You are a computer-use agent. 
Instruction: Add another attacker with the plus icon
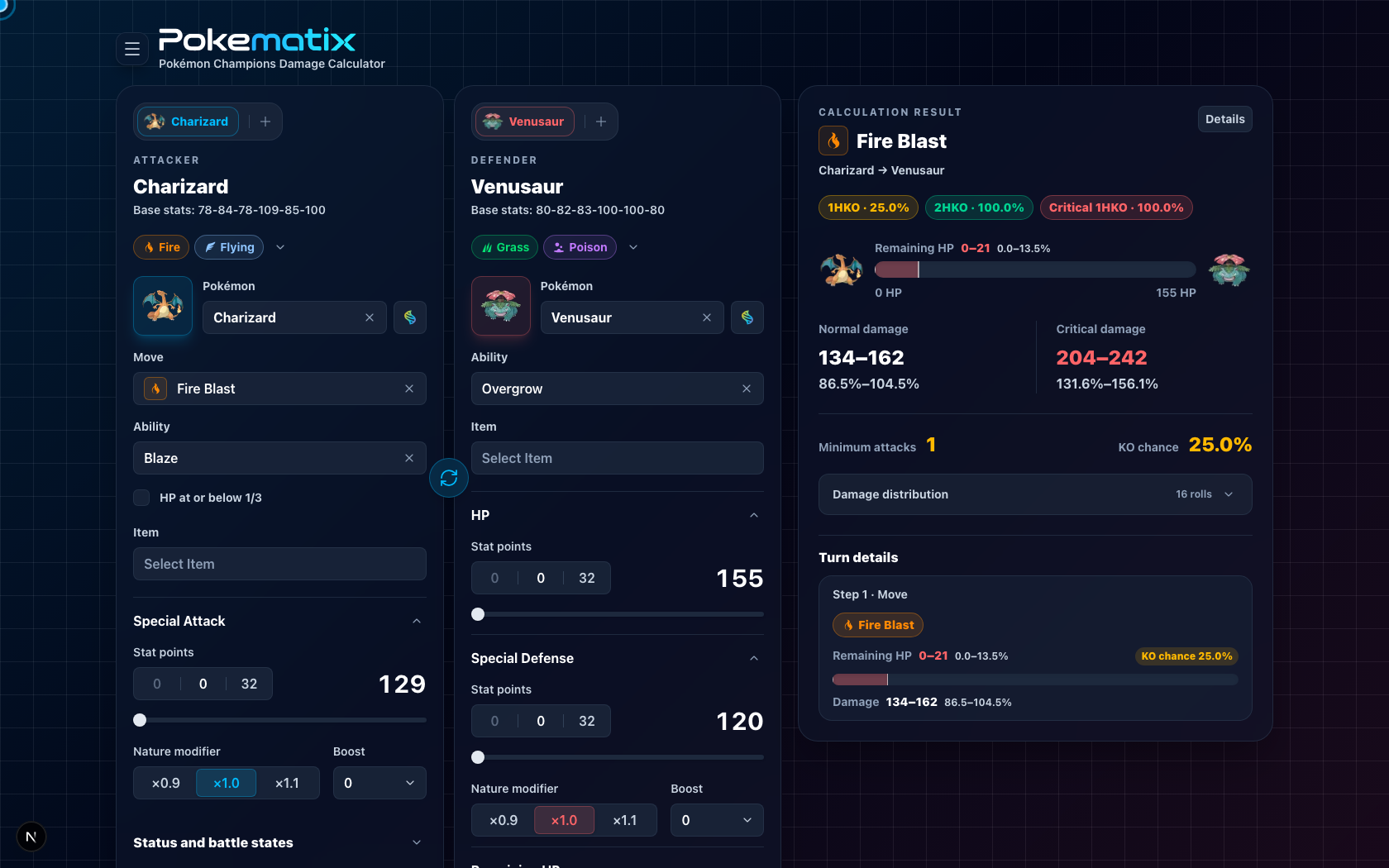265,122
